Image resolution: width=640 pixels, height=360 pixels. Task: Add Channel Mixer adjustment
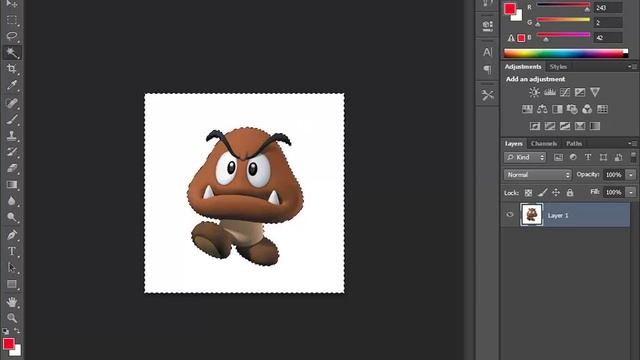point(587,109)
